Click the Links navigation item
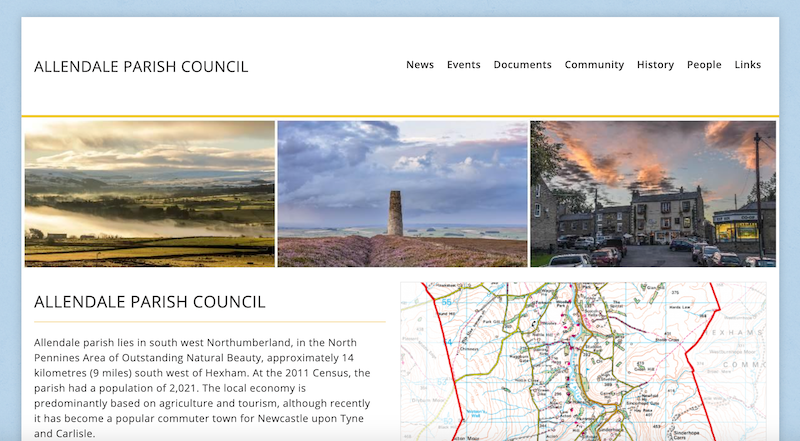 [747, 65]
